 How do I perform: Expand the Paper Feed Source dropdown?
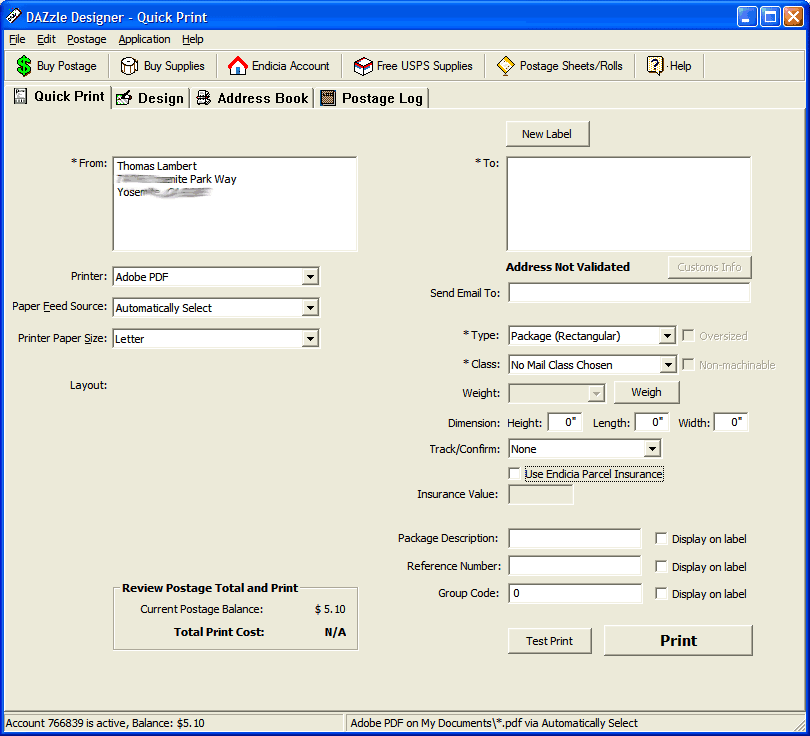click(310, 308)
